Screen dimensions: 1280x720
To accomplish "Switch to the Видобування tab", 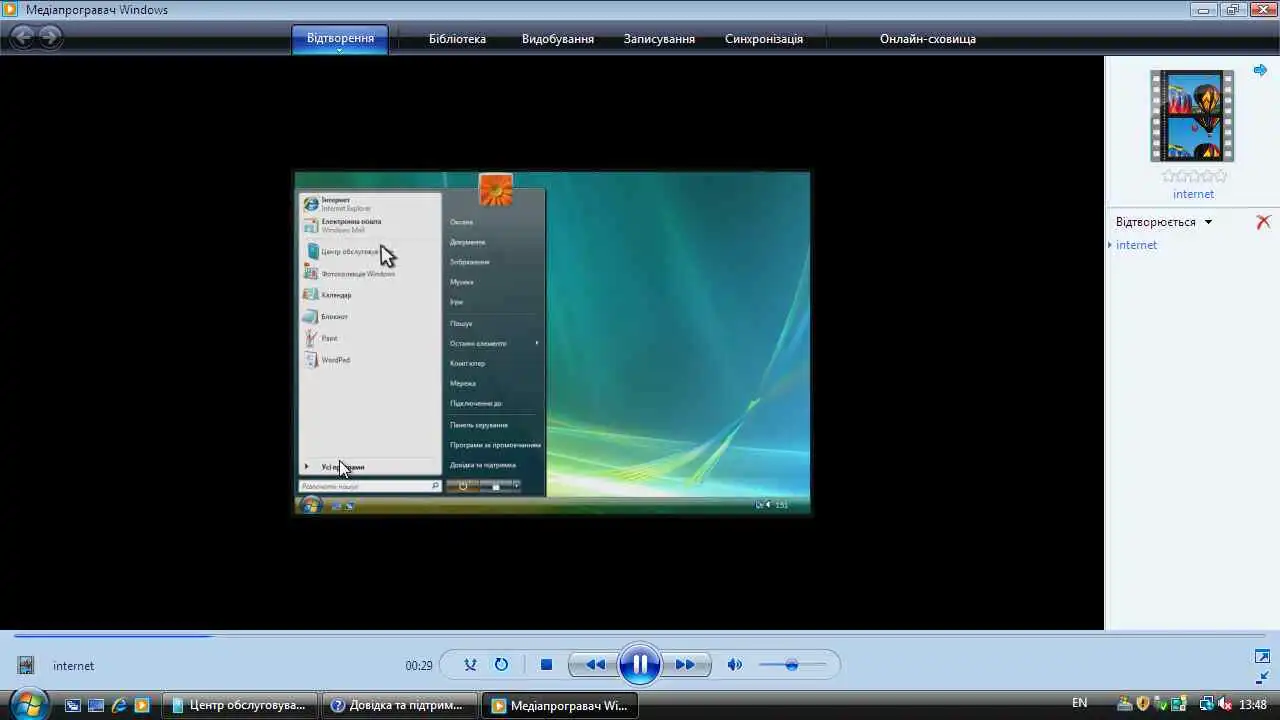I will [557, 39].
